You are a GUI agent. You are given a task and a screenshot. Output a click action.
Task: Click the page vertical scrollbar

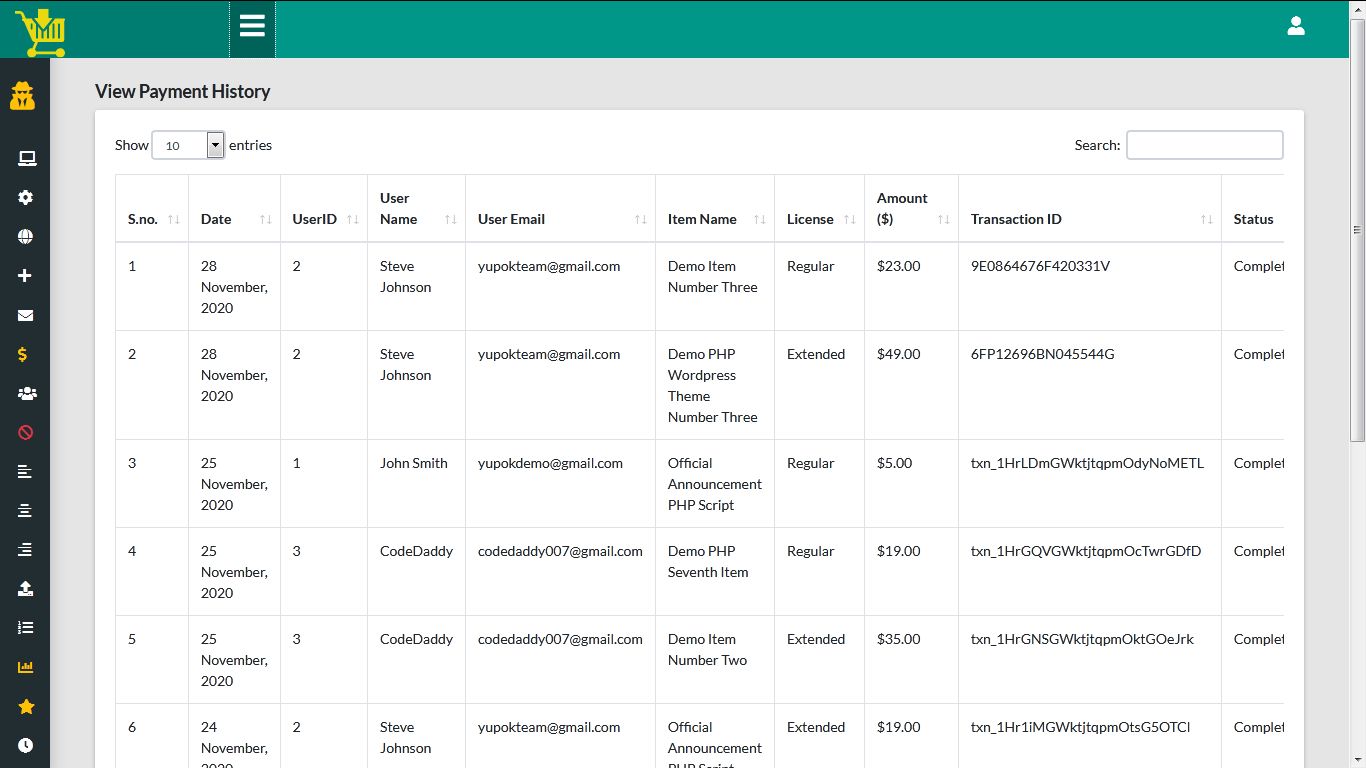coord(1357,230)
